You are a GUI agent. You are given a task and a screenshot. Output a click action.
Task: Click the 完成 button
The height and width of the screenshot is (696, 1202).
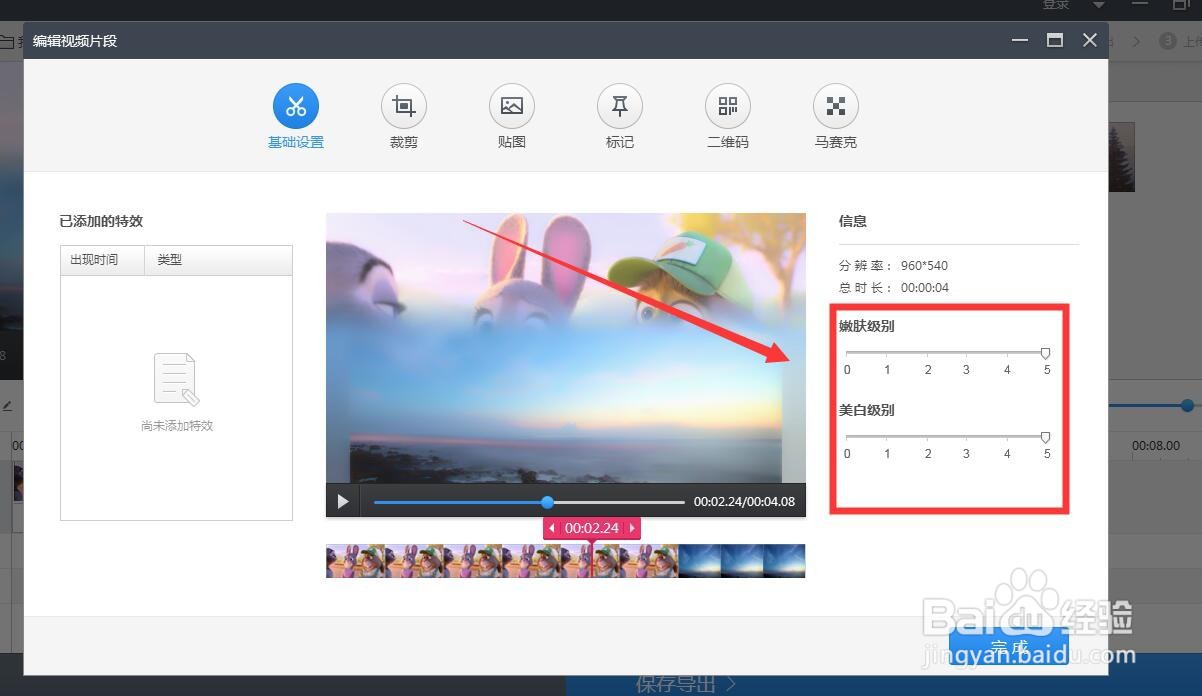pos(1010,648)
